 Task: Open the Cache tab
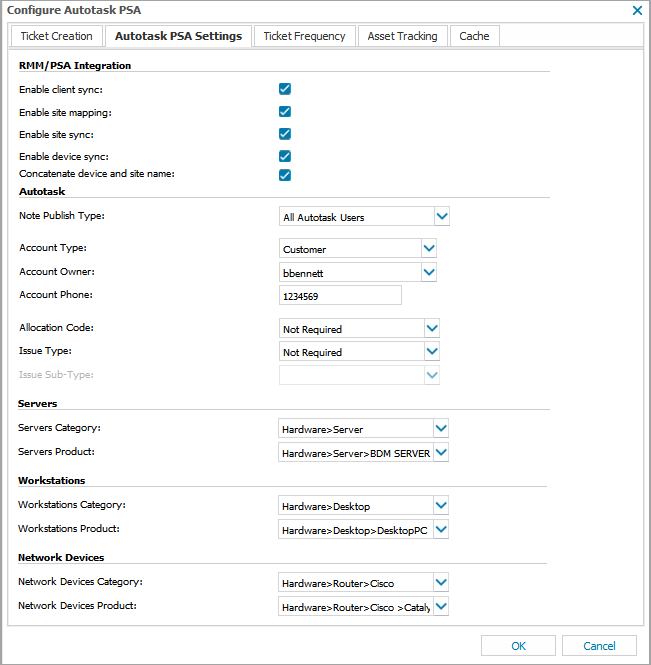tap(474, 36)
